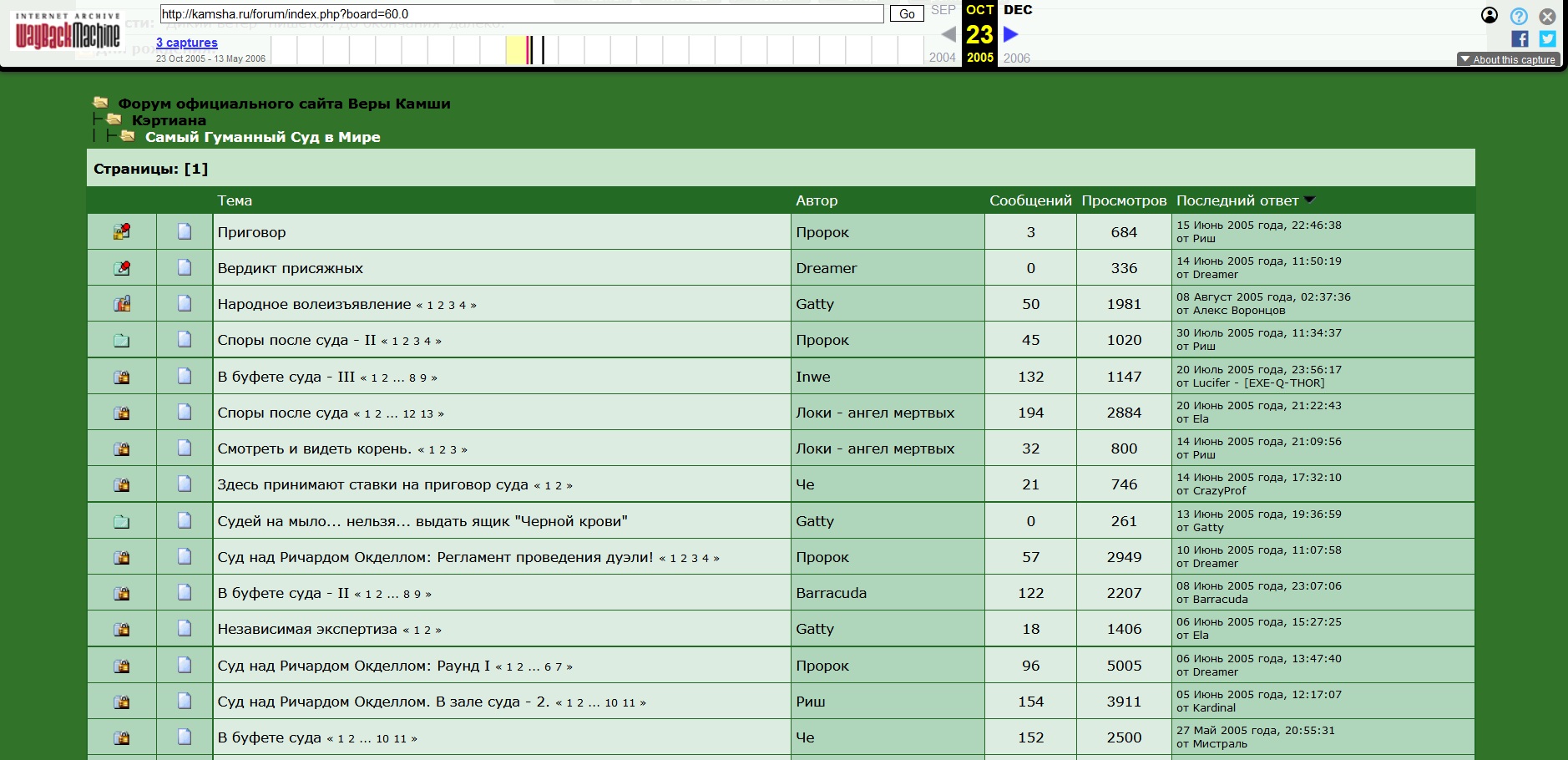Click the status icon in the Вердикт присяжных row

[122, 268]
